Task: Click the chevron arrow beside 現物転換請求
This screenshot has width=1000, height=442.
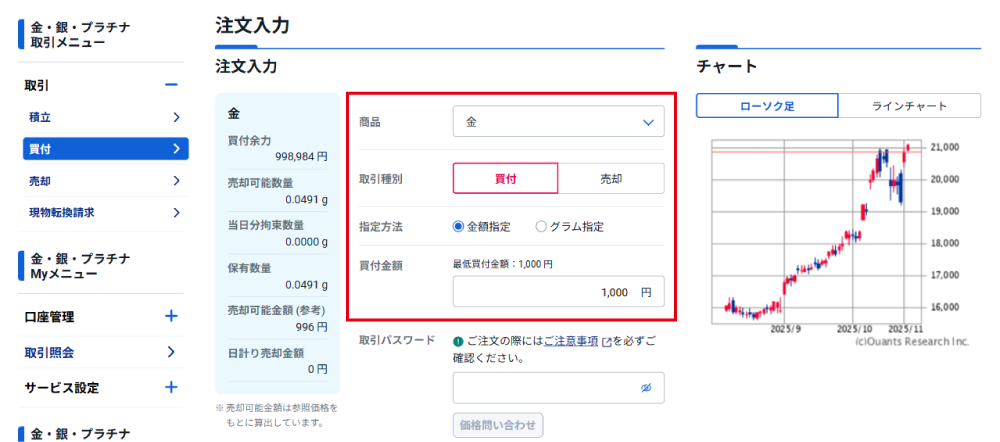Action: pos(176,212)
